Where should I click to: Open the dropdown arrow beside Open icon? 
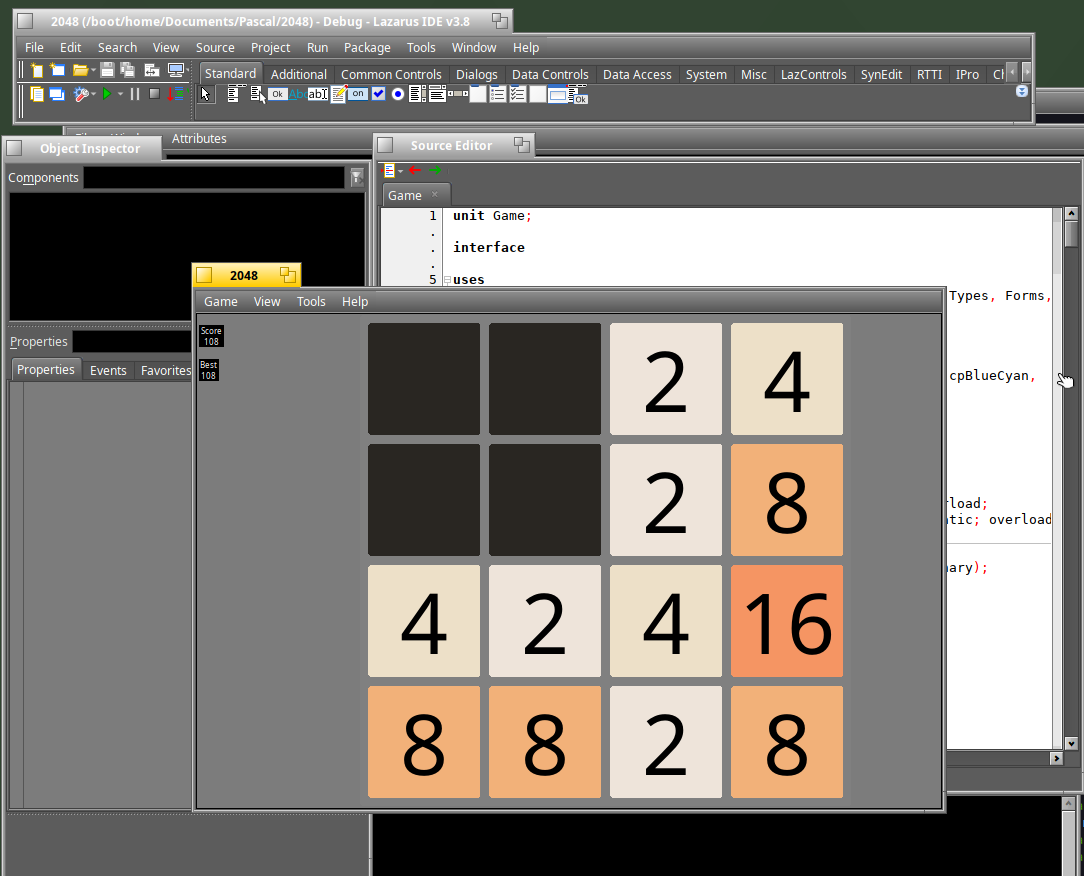tap(93, 71)
